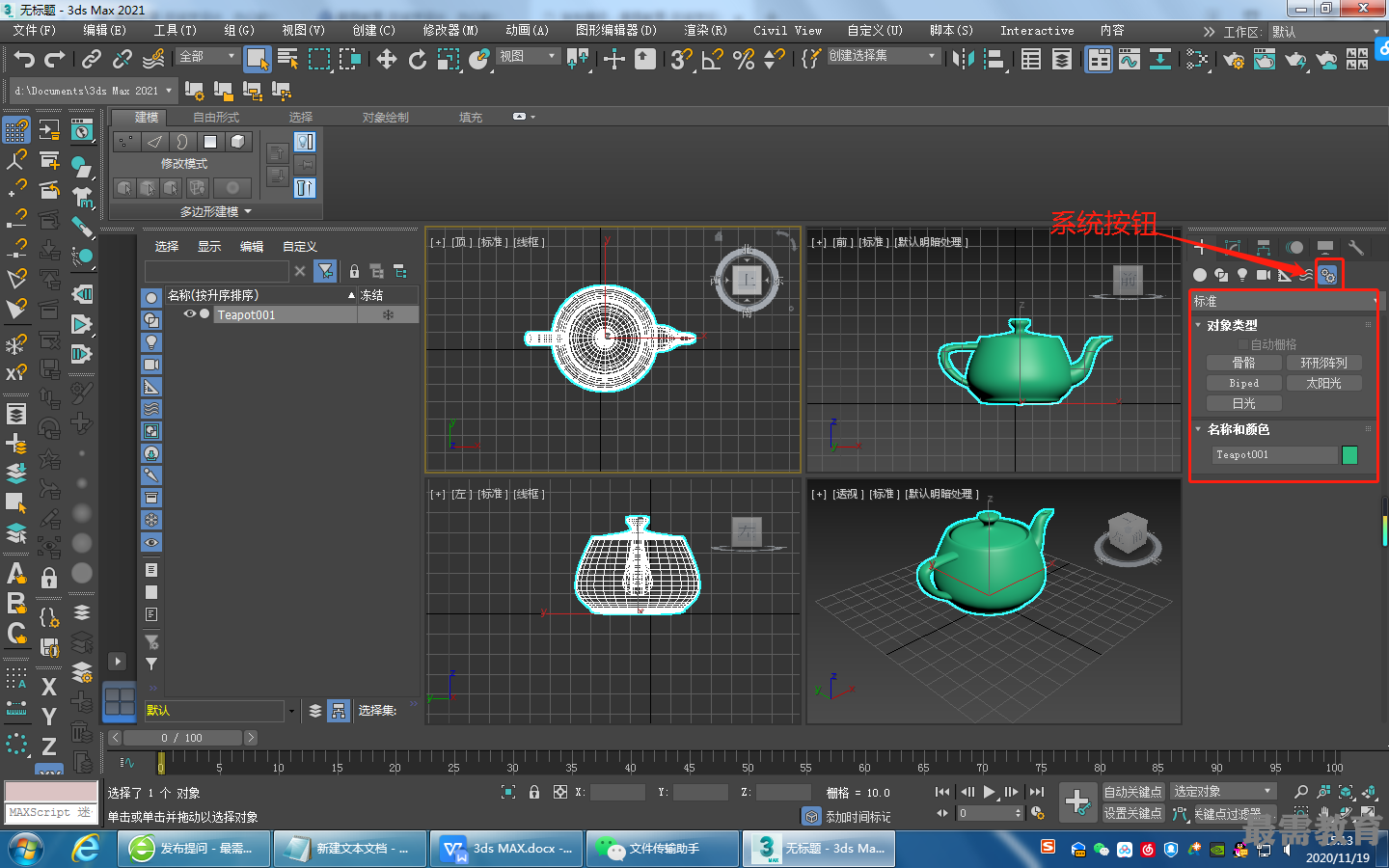Screen dimensions: 1389x868
Task: Activate the Bind to Space Warp tool
Action: pyautogui.click(x=153, y=60)
